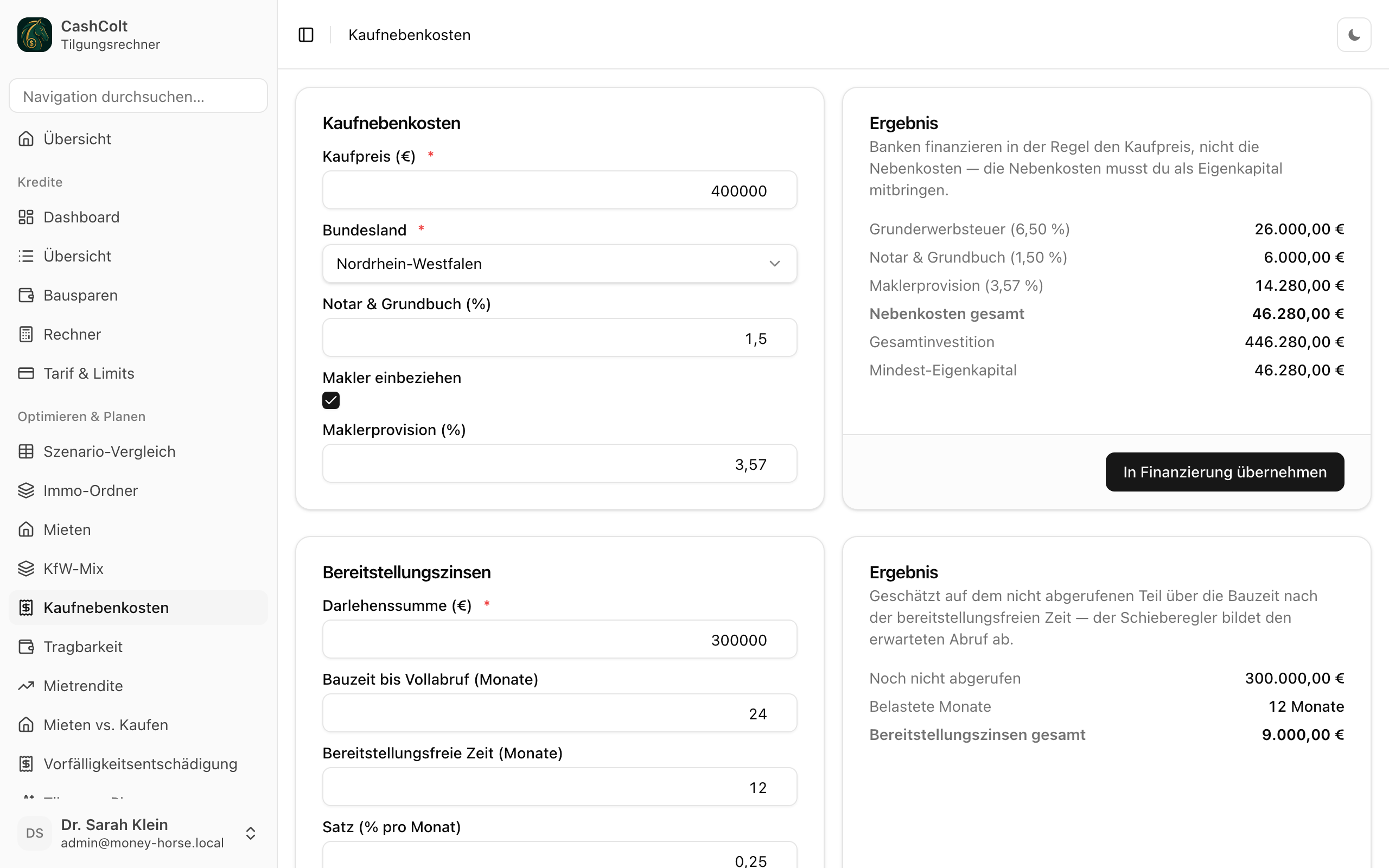Screen dimensions: 1389x868
Task: Select the Tarif & Limits card icon
Action: point(26,373)
